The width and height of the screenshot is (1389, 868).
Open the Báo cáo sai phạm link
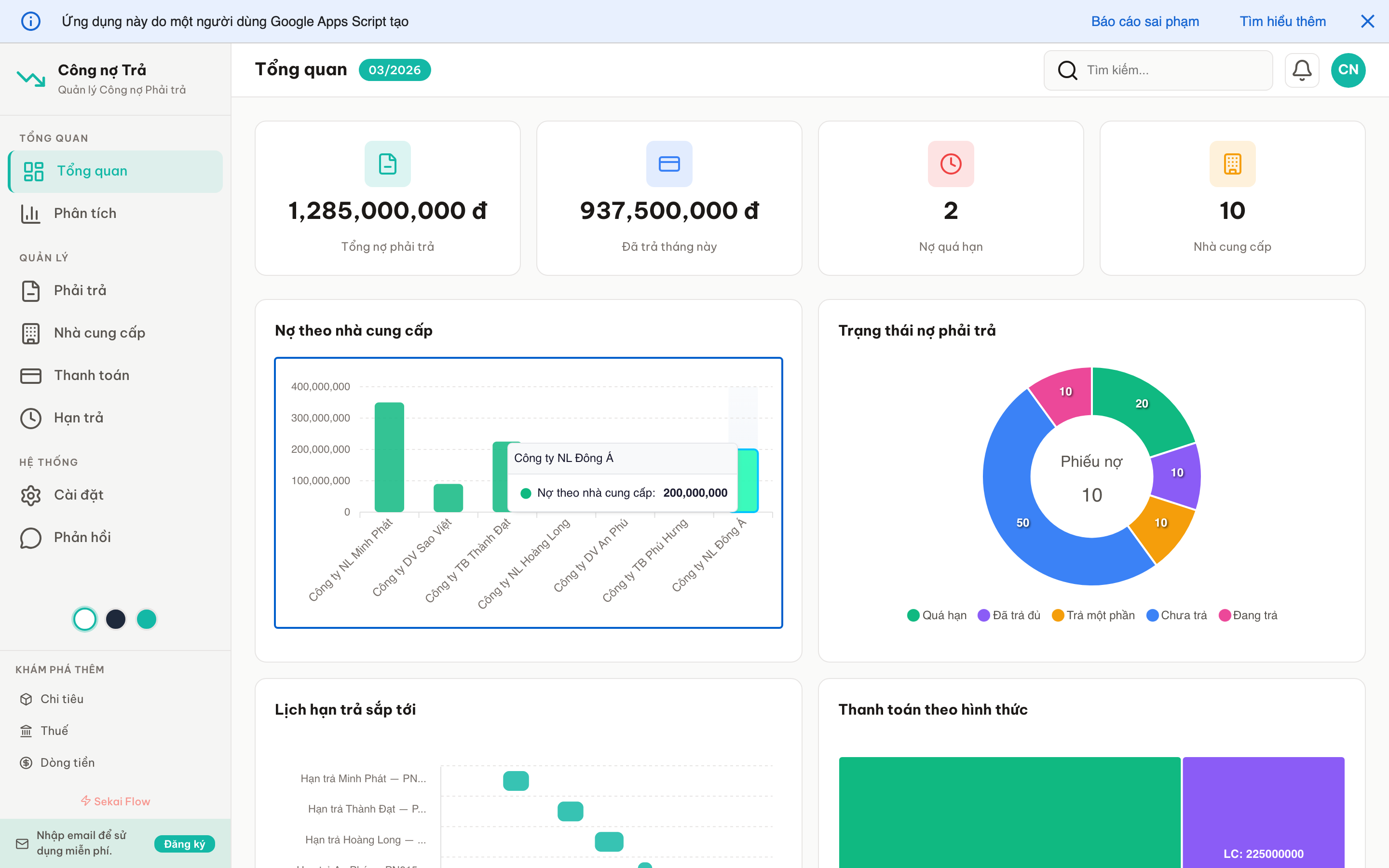pyautogui.click(x=1145, y=21)
